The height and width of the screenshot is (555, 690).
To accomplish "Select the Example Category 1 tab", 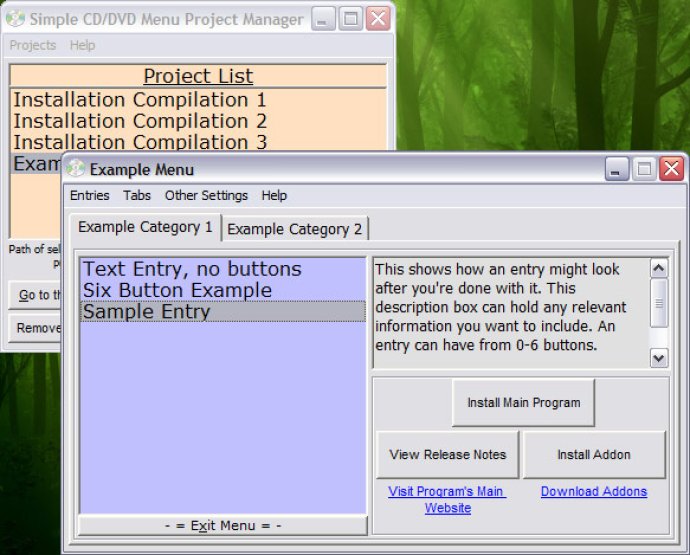I will (145, 227).
